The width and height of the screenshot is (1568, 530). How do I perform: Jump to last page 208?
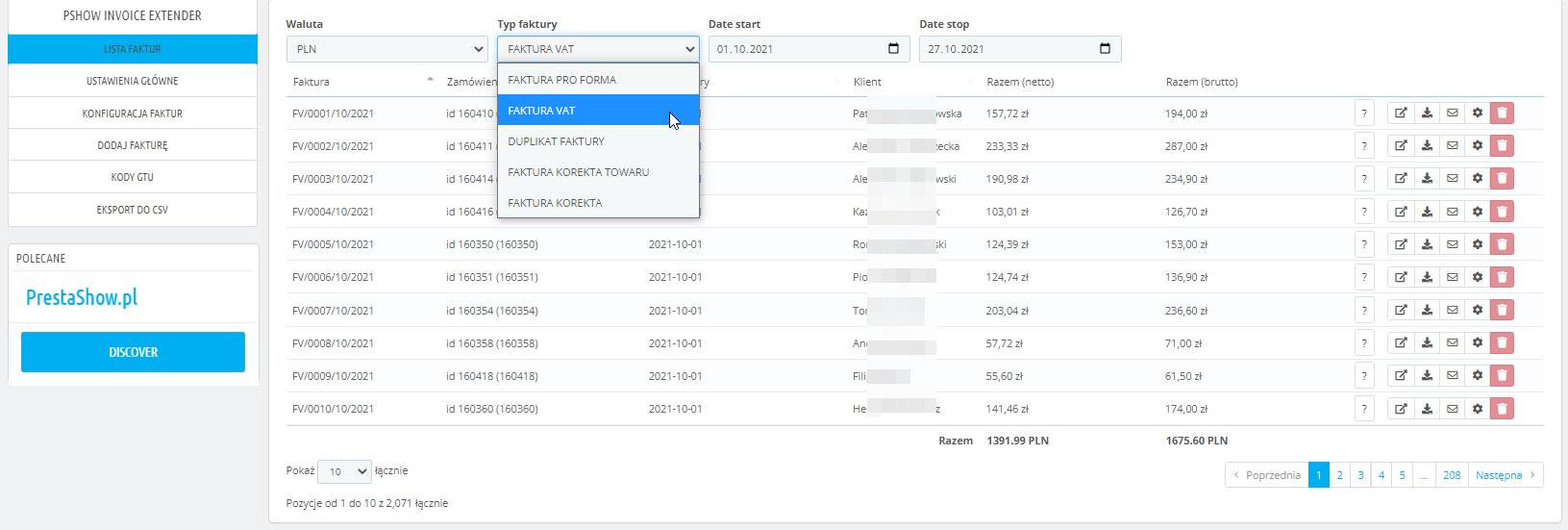1452,475
